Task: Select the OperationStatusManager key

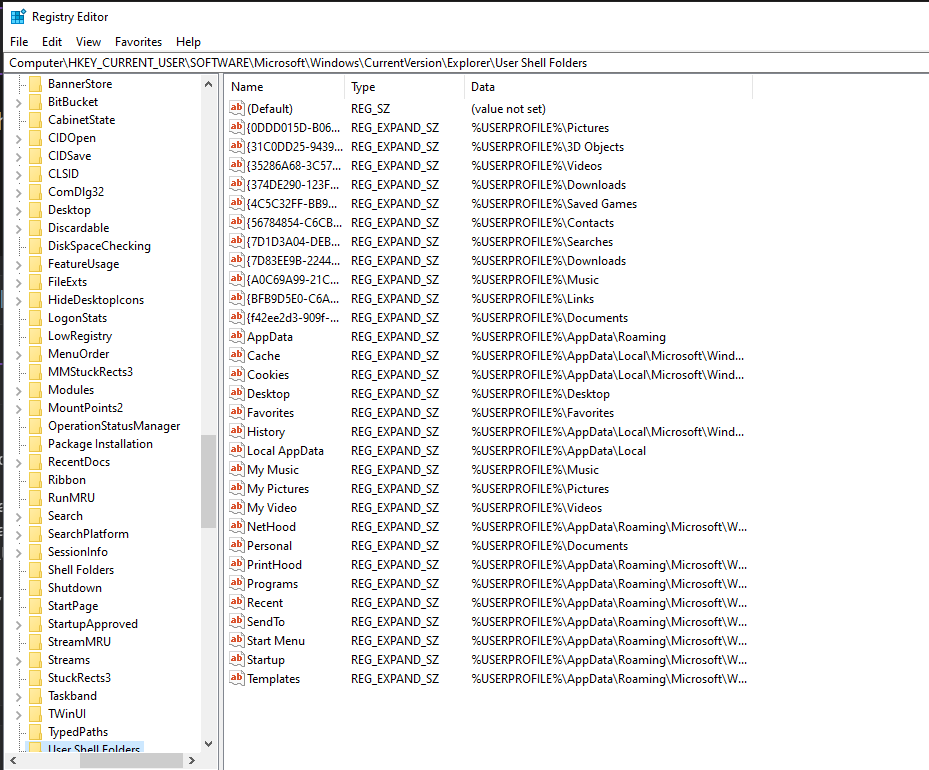Action: pyautogui.click(x=114, y=426)
